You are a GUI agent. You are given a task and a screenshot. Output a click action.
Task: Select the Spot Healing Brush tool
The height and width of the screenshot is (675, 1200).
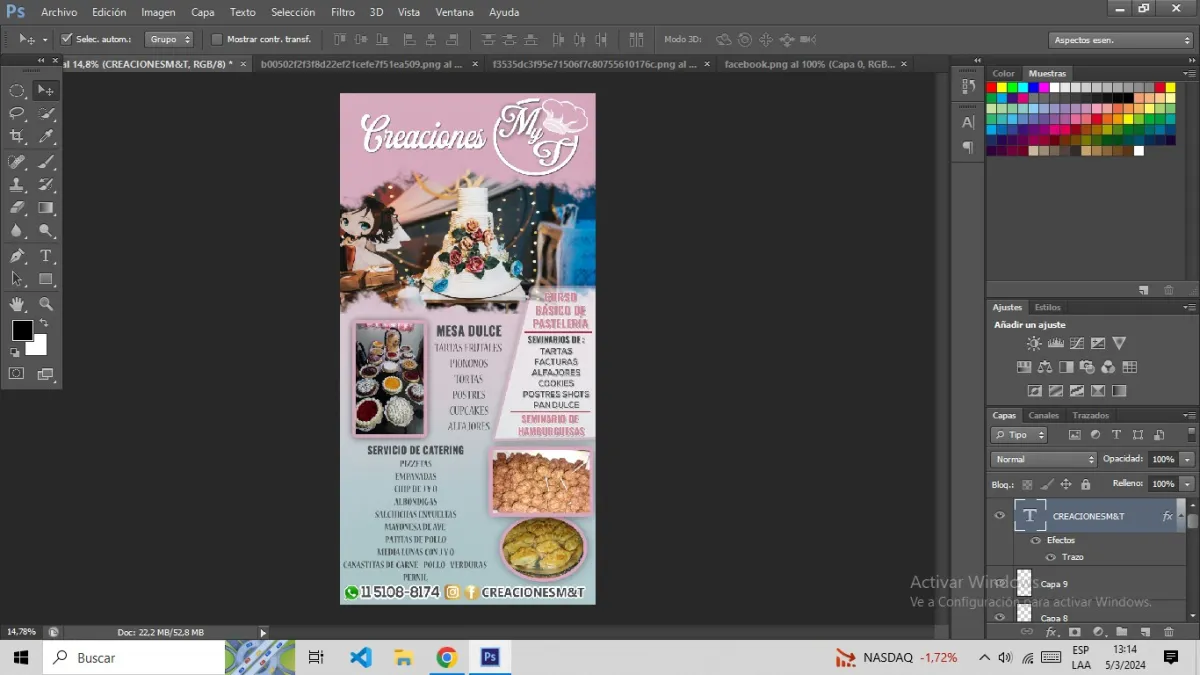coord(17,162)
